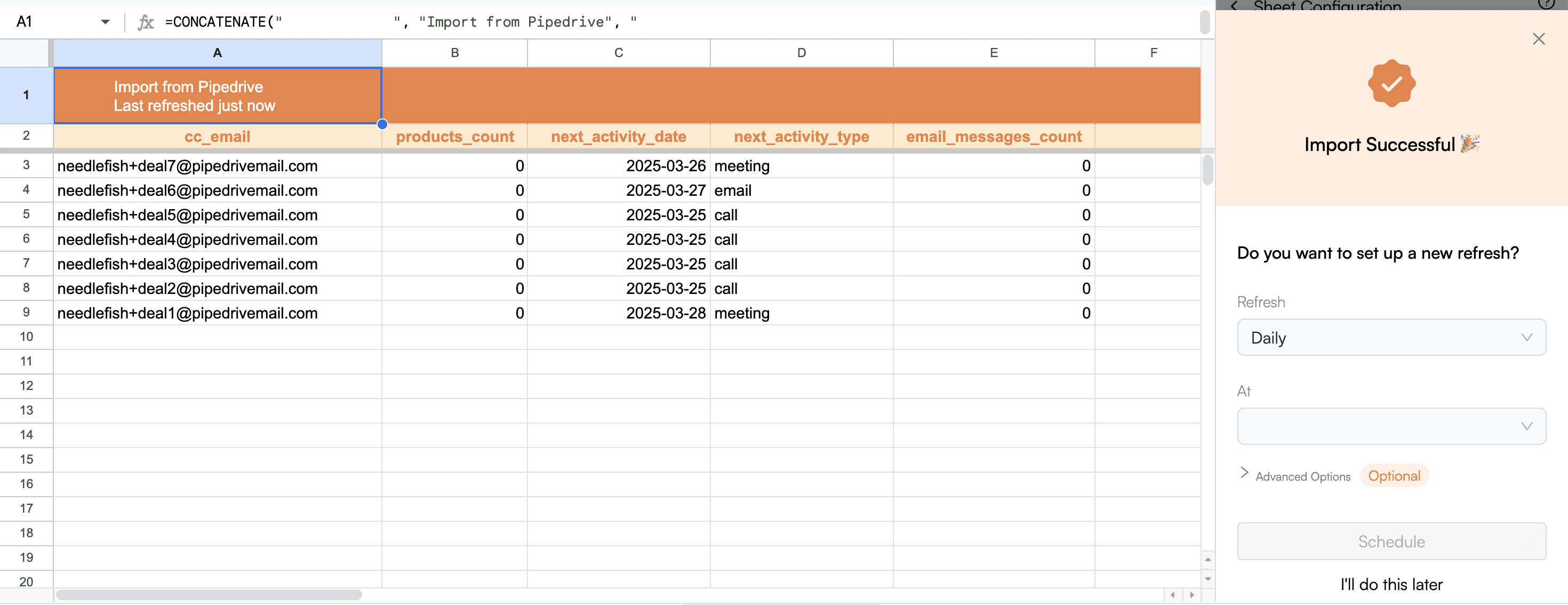The width and height of the screenshot is (1568, 605).
Task: Select column B header
Action: tap(455, 53)
